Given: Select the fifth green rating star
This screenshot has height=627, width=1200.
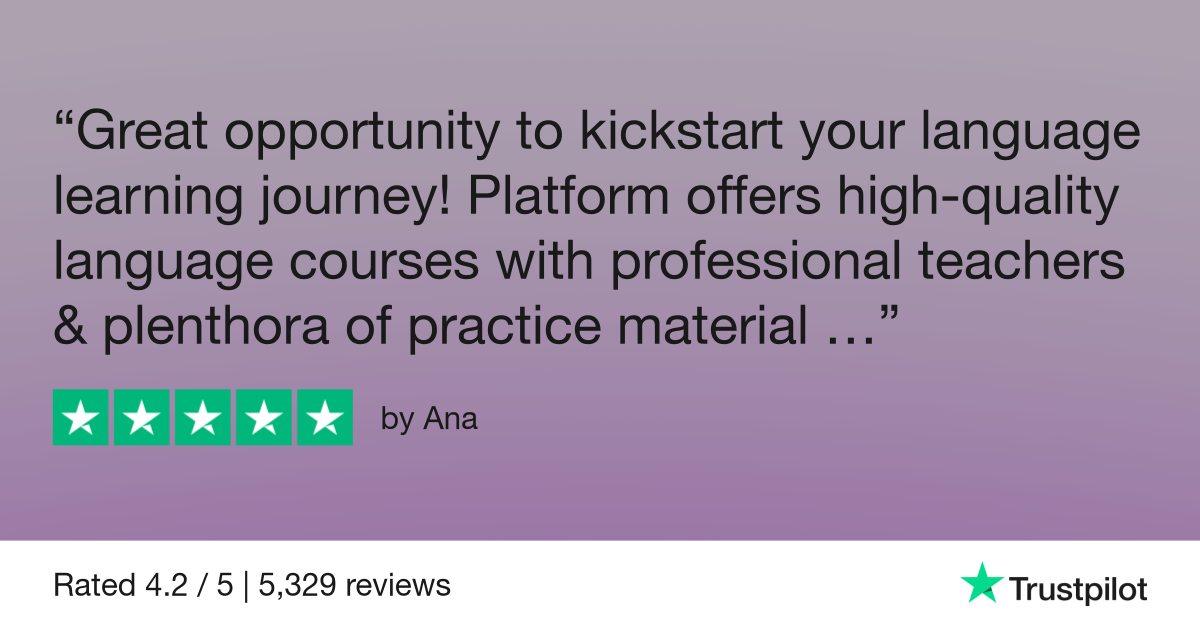Looking at the screenshot, I should coord(325,417).
